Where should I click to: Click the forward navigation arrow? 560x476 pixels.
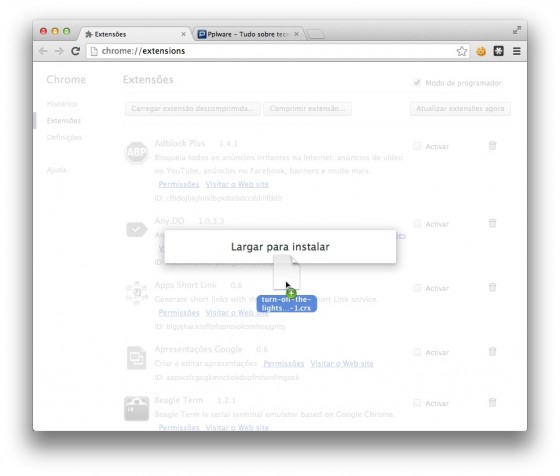[59, 51]
